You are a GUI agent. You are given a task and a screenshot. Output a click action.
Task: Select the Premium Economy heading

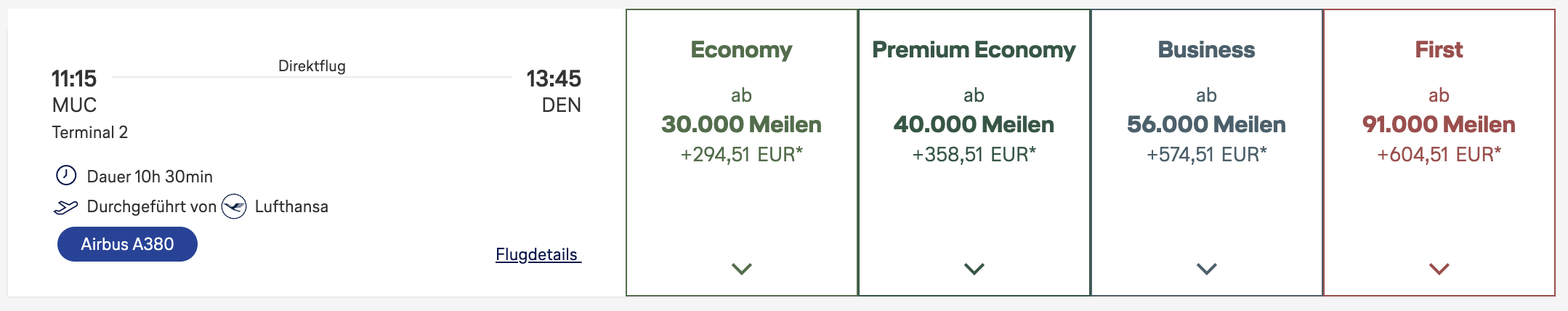974,50
